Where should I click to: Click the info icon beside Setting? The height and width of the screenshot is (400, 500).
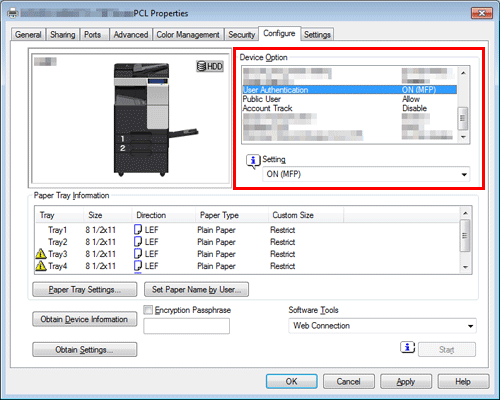pos(253,161)
